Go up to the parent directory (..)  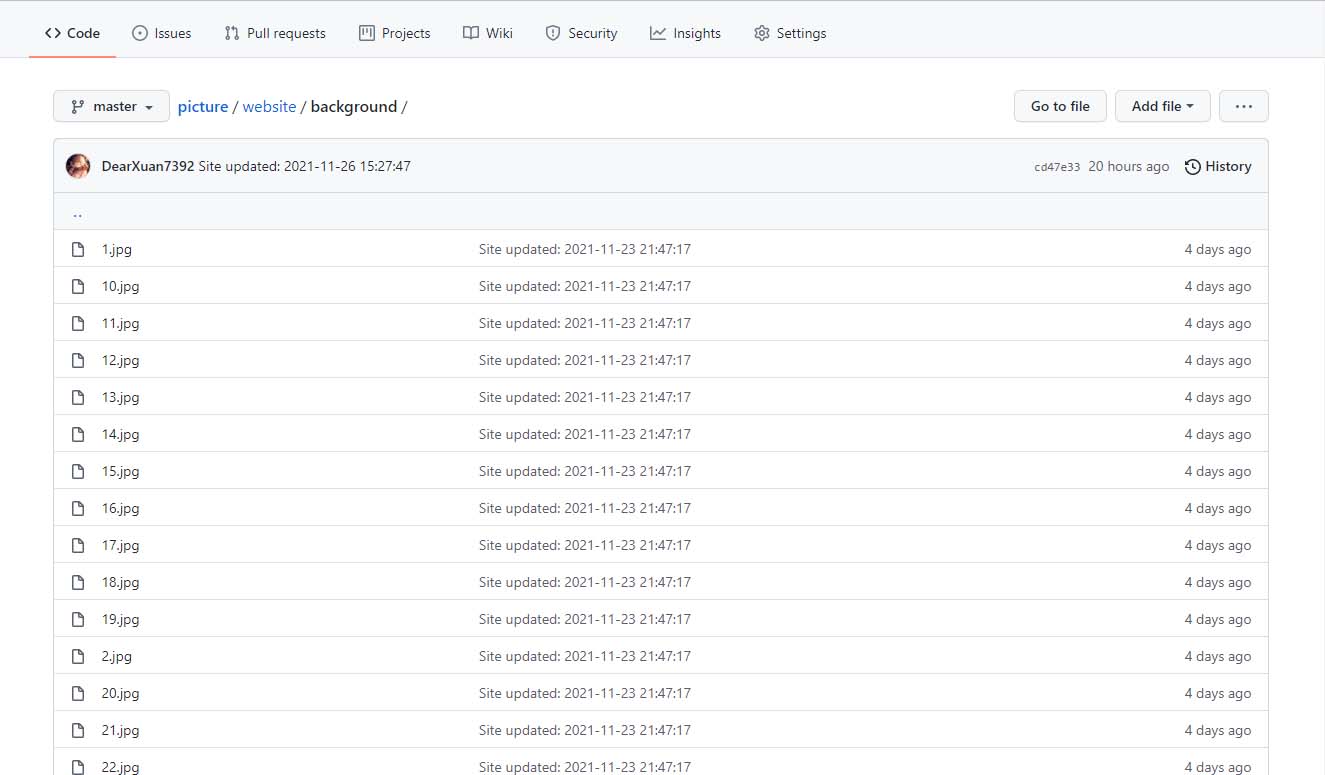(77, 212)
